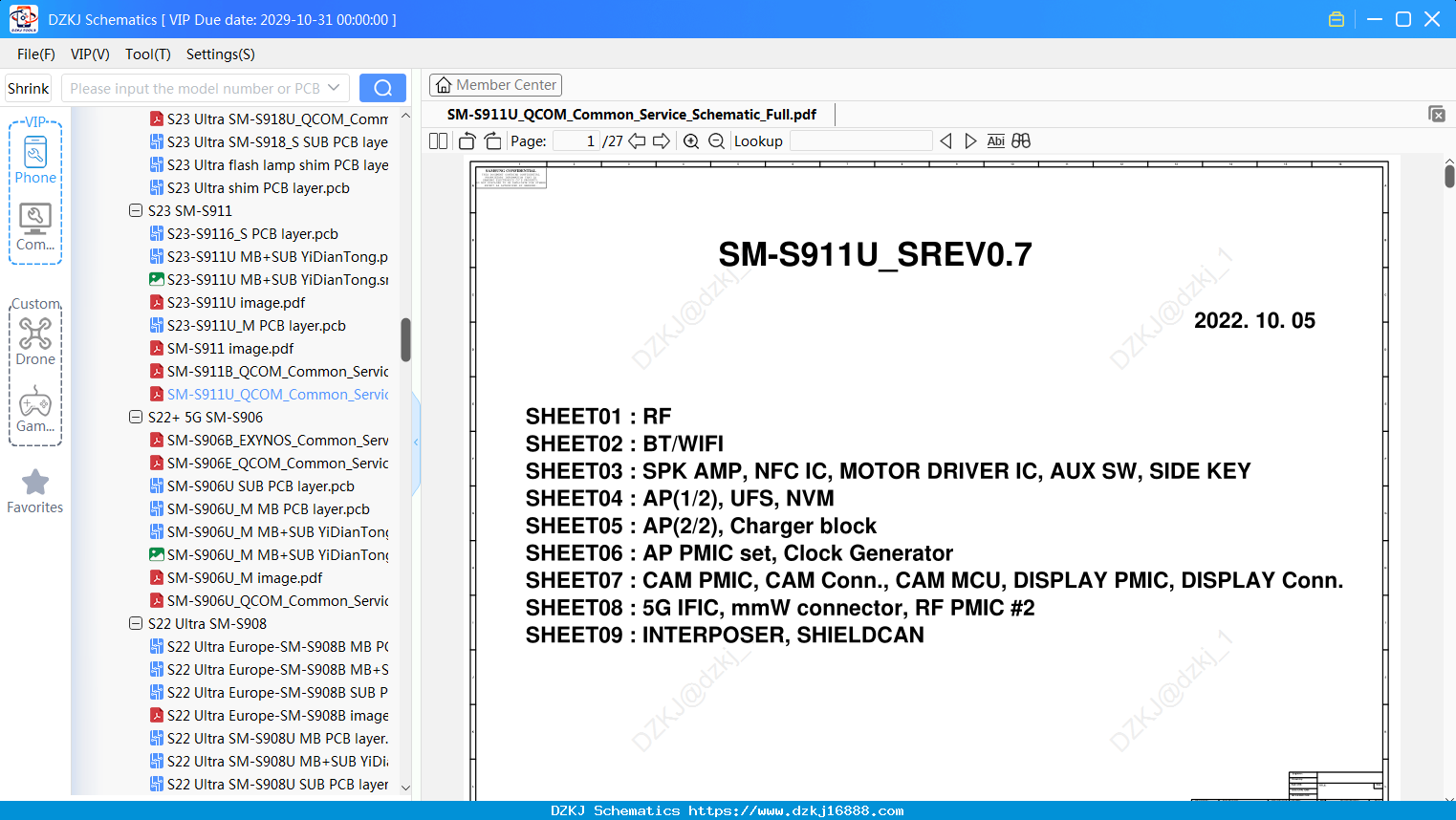The height and width of the screenshot is (820, 1456).
Task: Open the VIP(V) menu
Action: coord(90,54)
